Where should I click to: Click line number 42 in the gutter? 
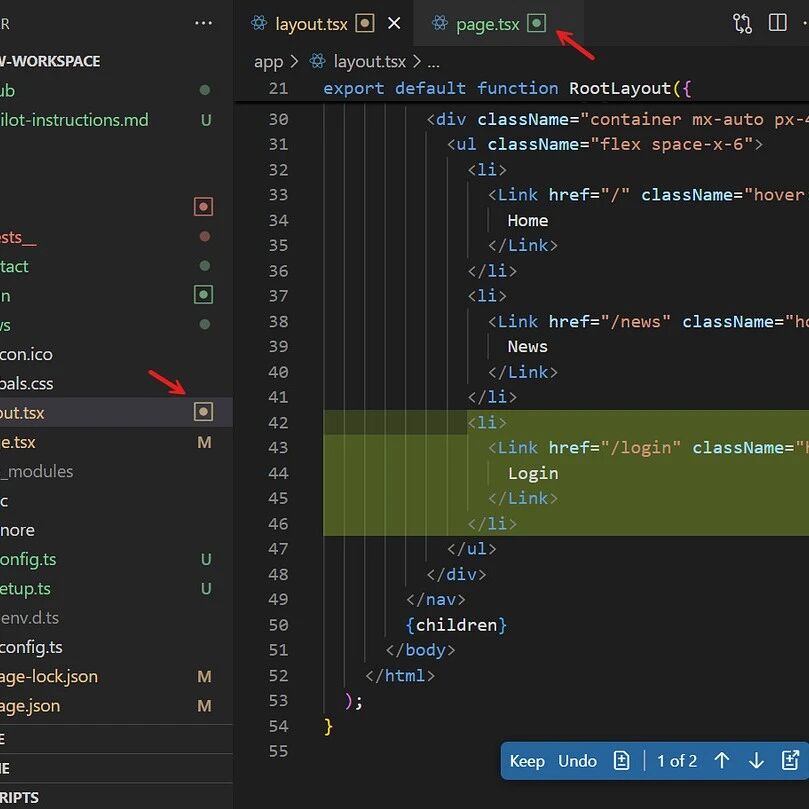278,423
